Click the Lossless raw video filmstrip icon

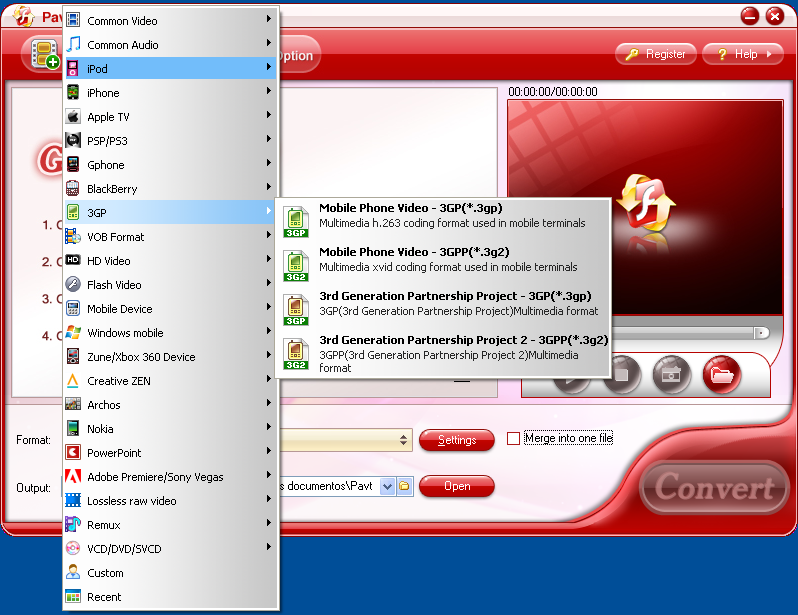pos(73,500)
